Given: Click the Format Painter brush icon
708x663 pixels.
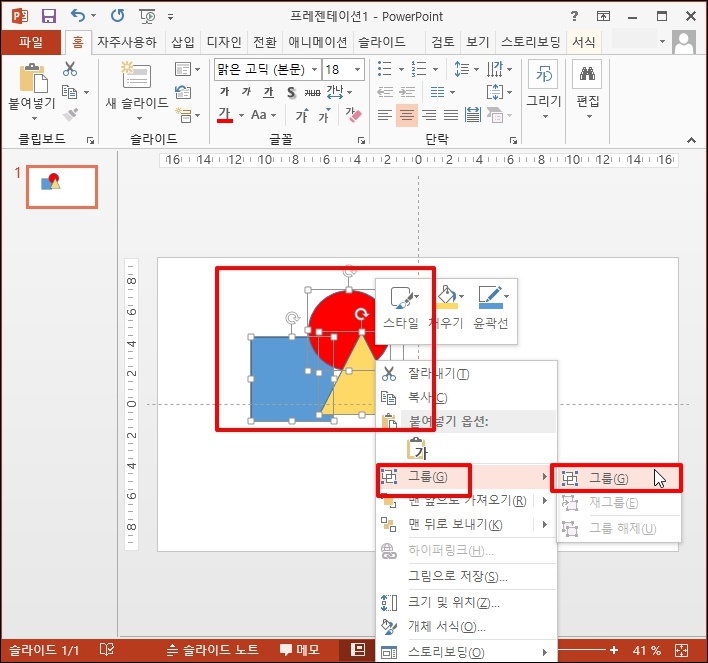Looking at the screenshot, I should coord(70,115).
